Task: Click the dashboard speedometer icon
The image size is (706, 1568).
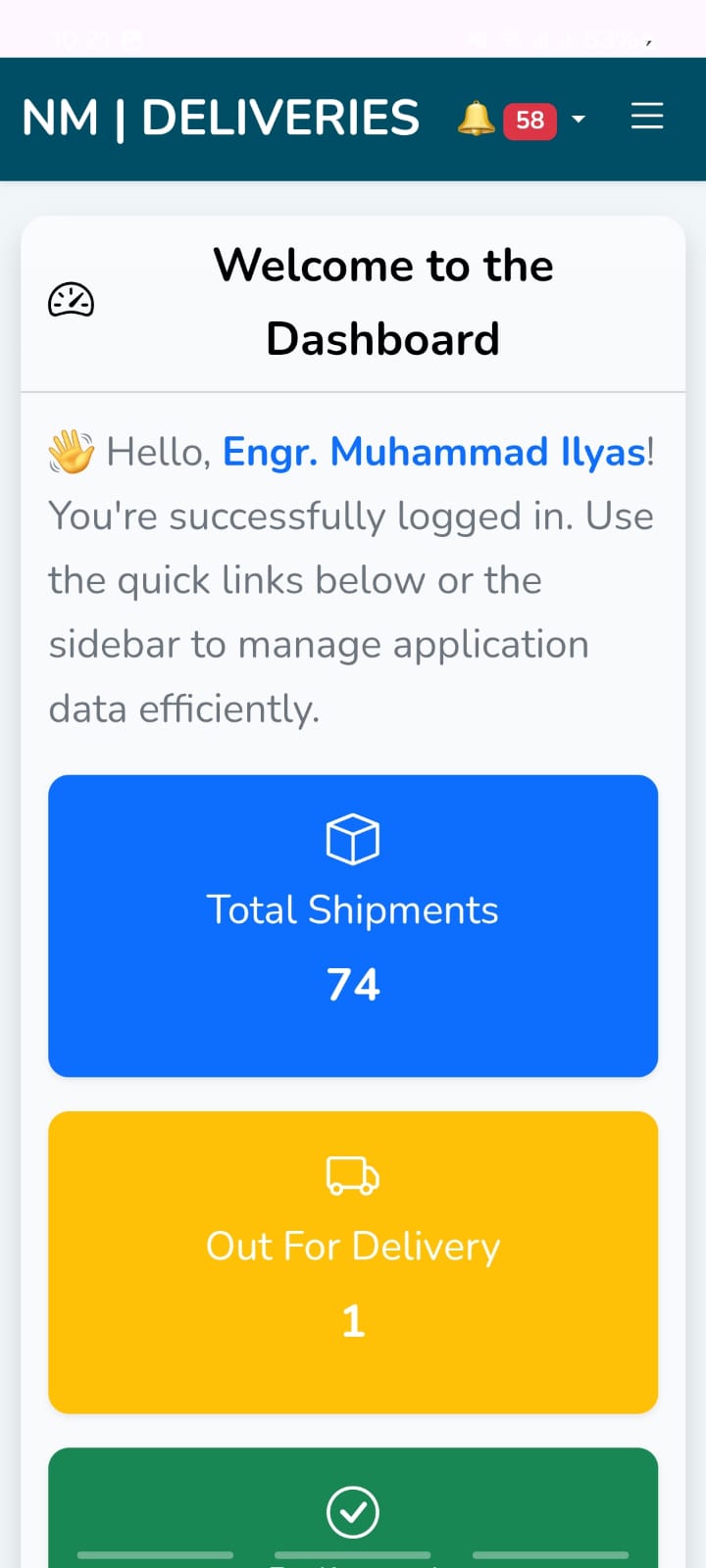Action: [x=71, y=301]
